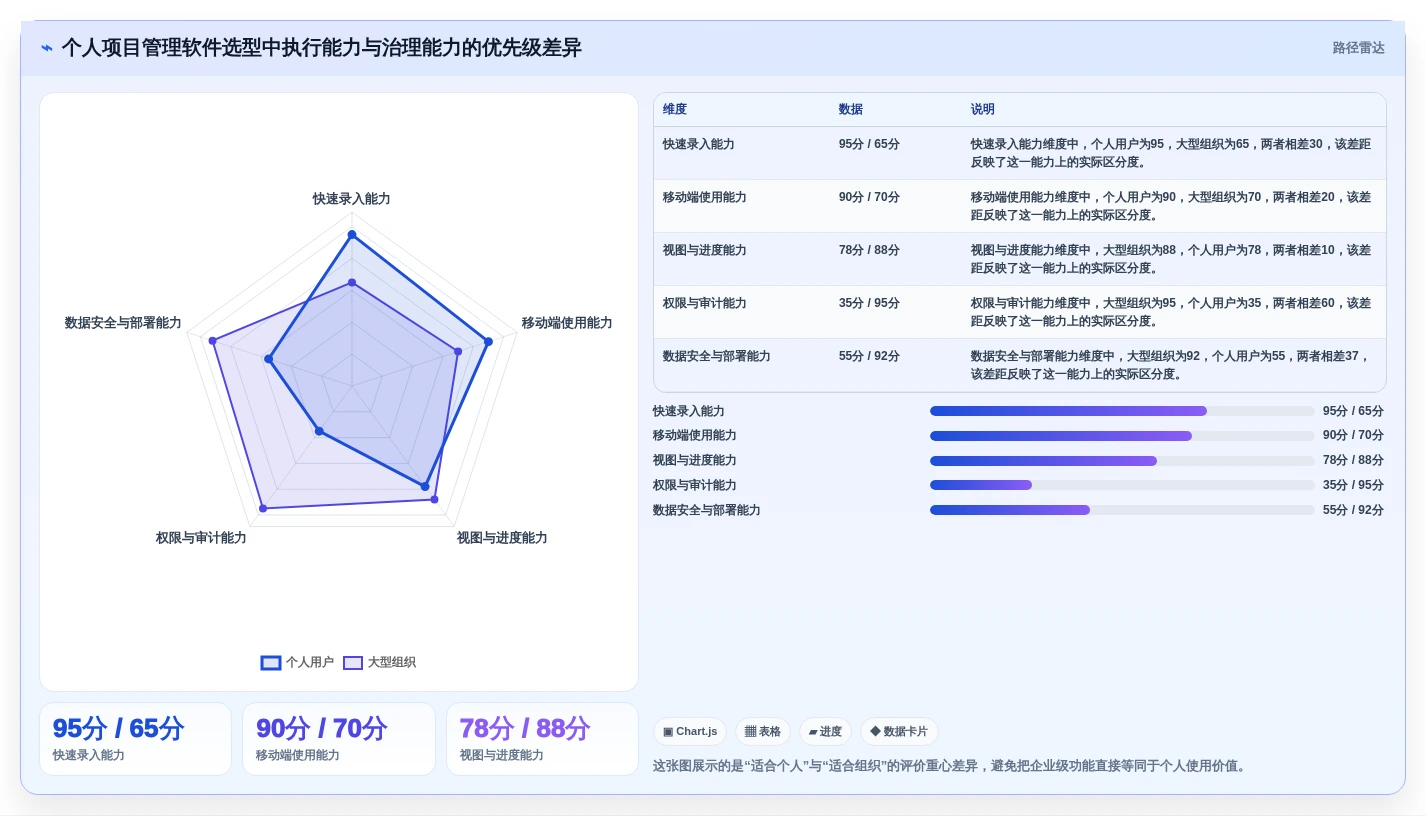Click the 视图与进度能力 table row name
This screenshot has height=816, width=1426.
coord(705,250)
